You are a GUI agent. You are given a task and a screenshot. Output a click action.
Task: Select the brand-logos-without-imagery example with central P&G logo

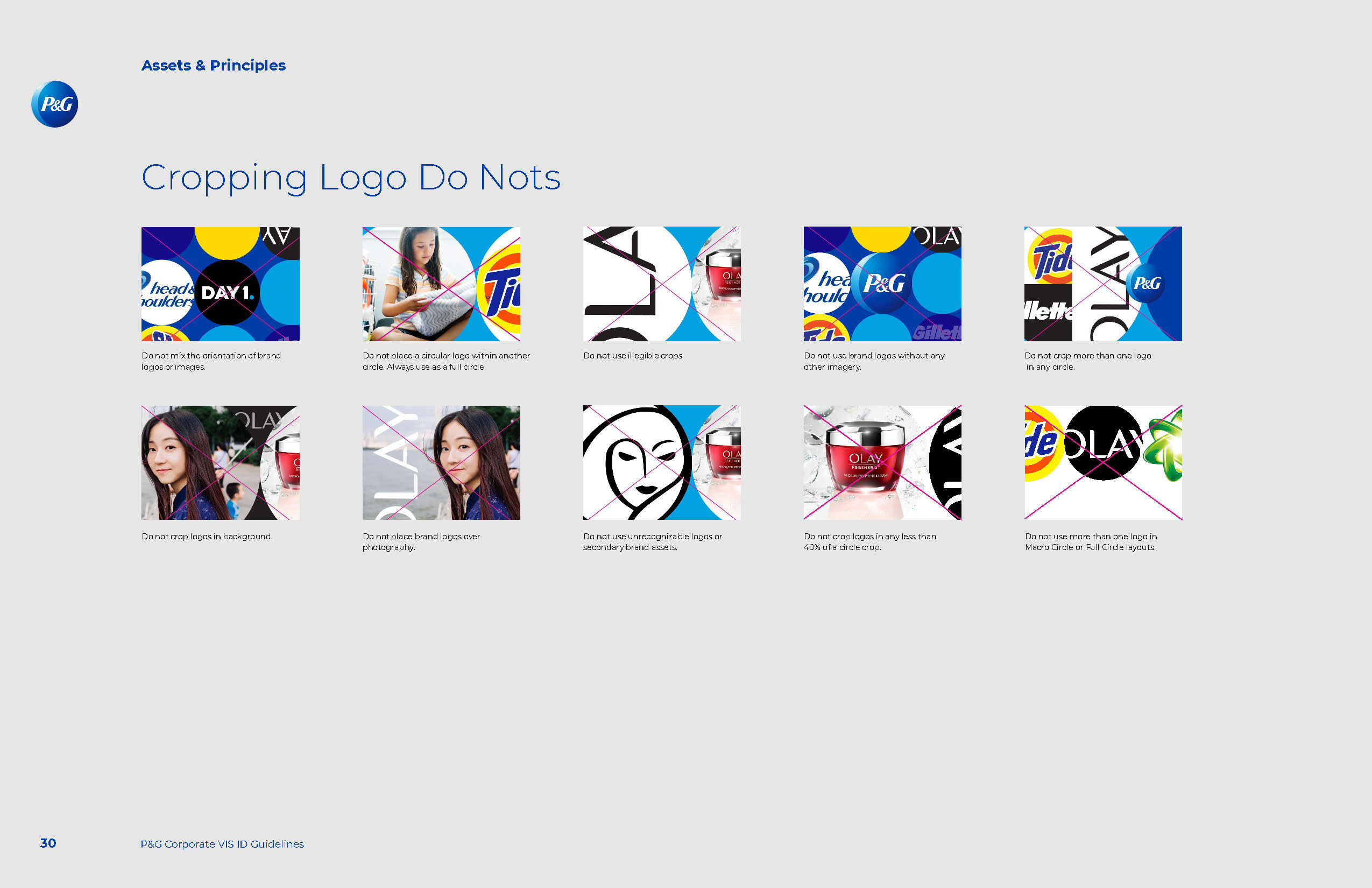(882, 284)
